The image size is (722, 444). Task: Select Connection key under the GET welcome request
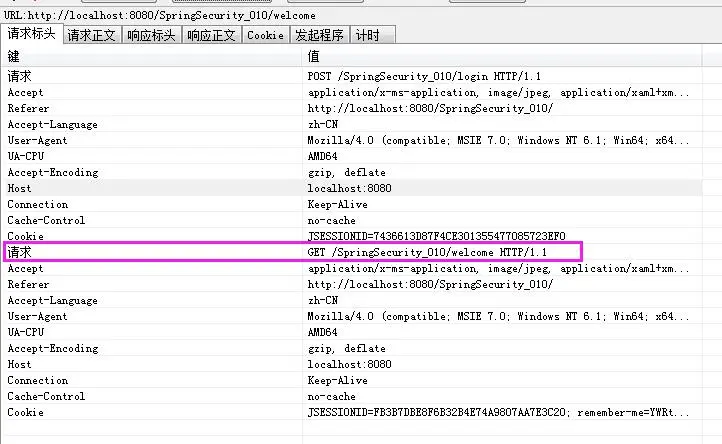38,380
